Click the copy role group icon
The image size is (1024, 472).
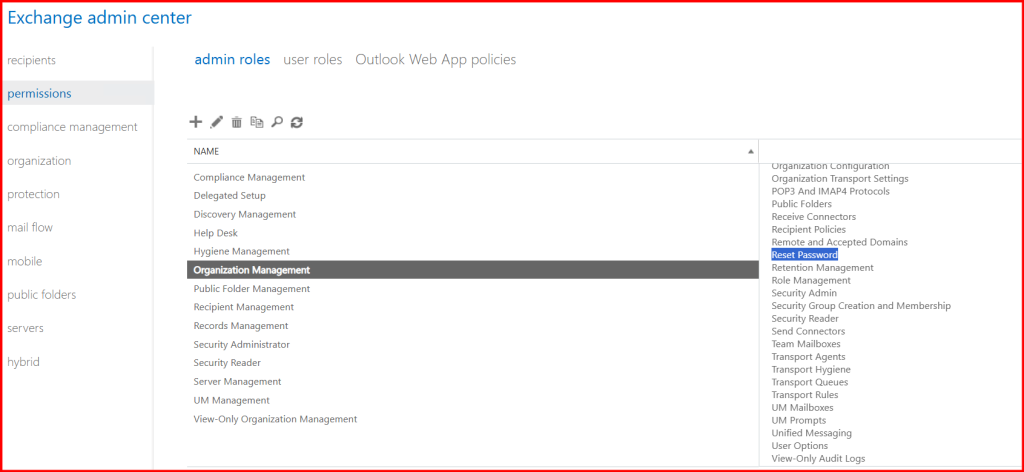pos(257,122)
